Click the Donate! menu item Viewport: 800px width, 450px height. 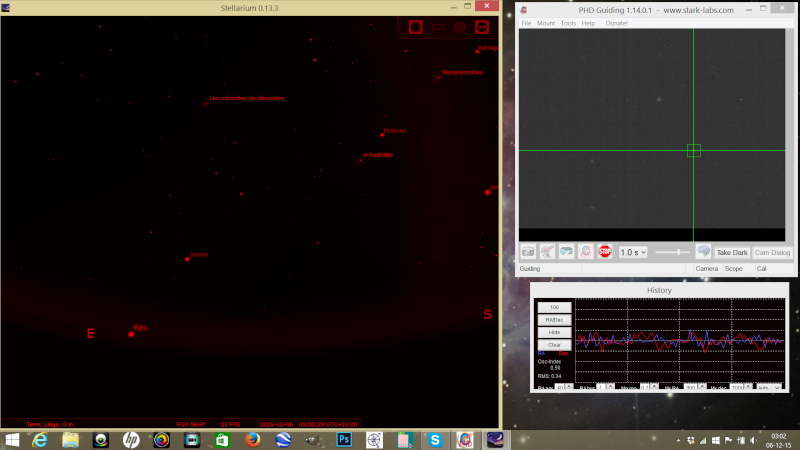click(616, 23)
